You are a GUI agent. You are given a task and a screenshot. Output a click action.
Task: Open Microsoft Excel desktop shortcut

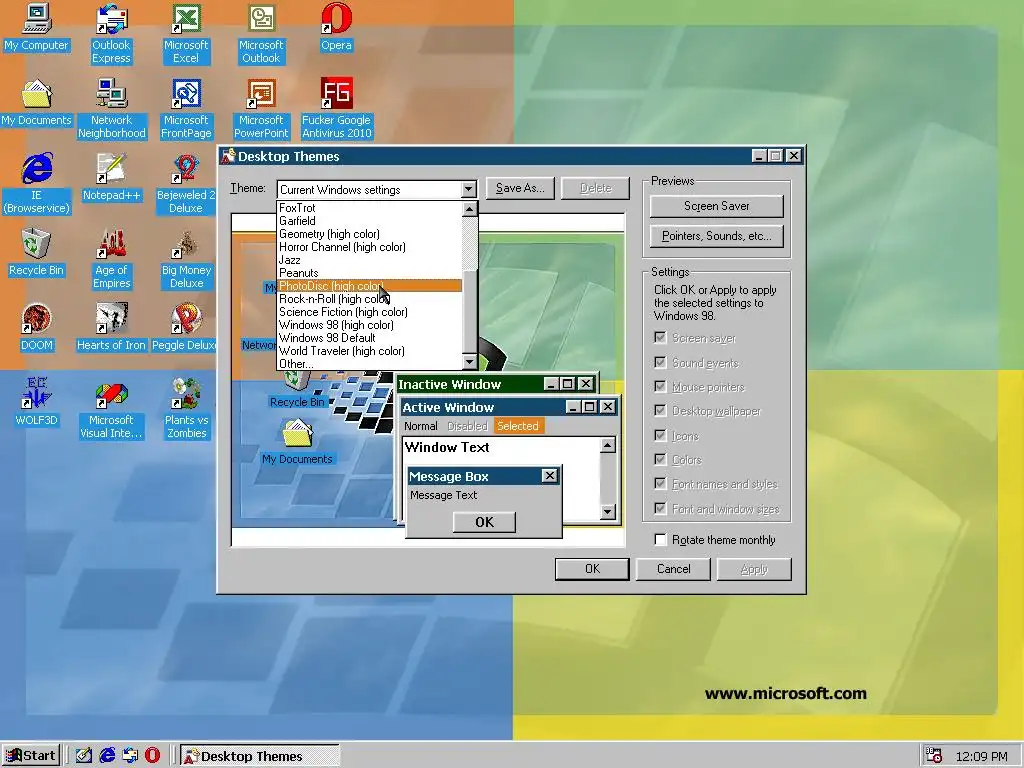tap(186, 34)
